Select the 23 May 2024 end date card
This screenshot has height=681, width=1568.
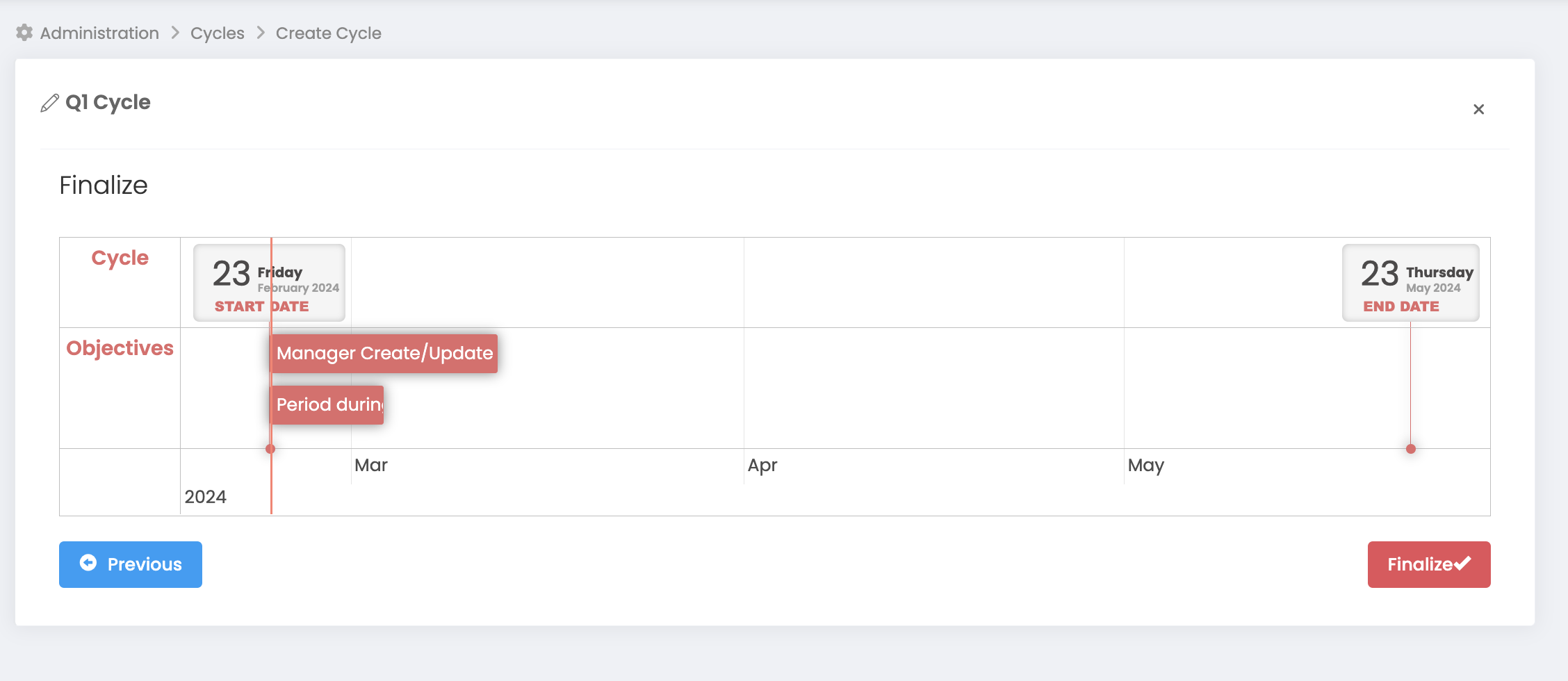coord(1410,282)
